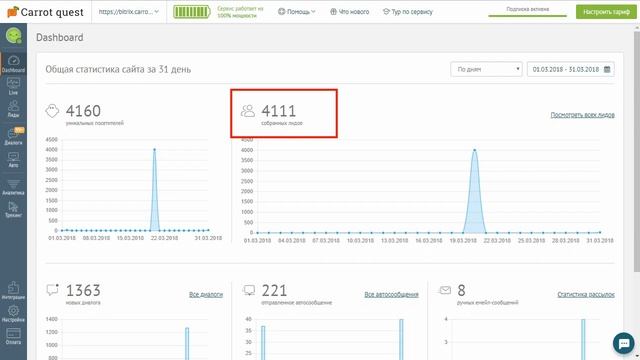Image resolution: width=640 pixels, height=360 pixels.
Task: Open the chat widget button
Action: pos(623,343)
